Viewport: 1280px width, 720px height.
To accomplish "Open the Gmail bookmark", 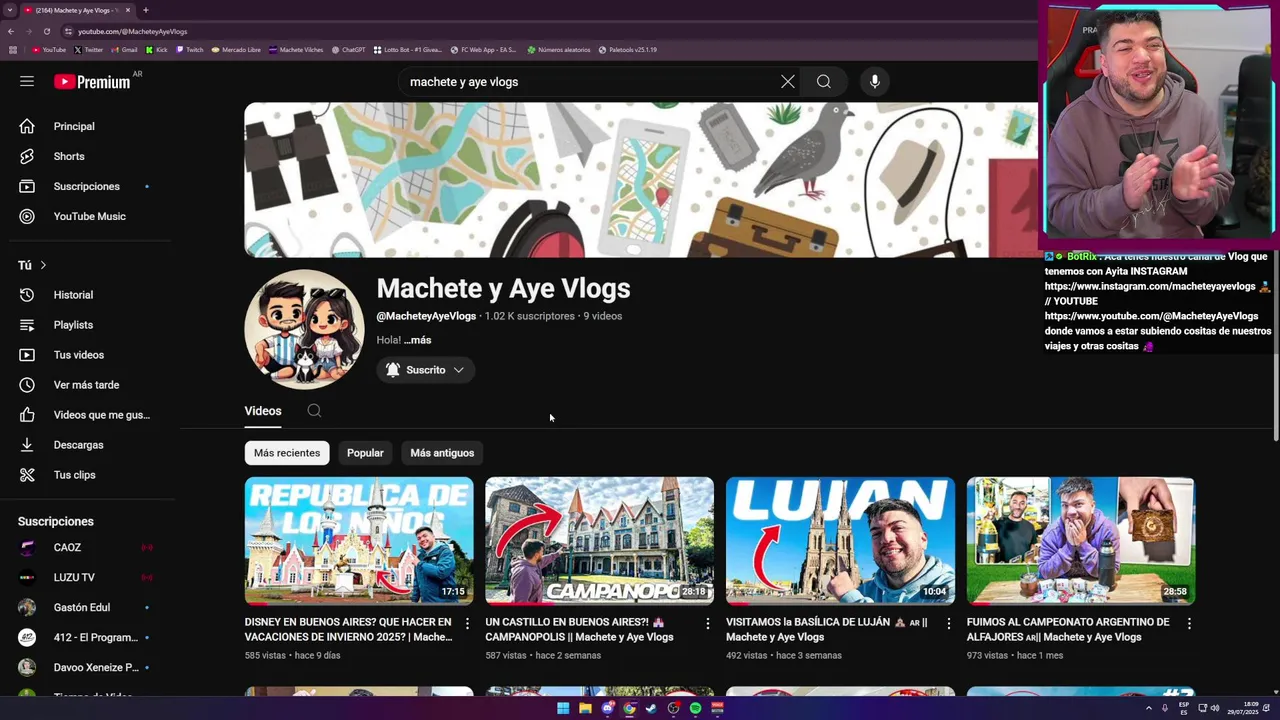I will [x=125, y=50].
